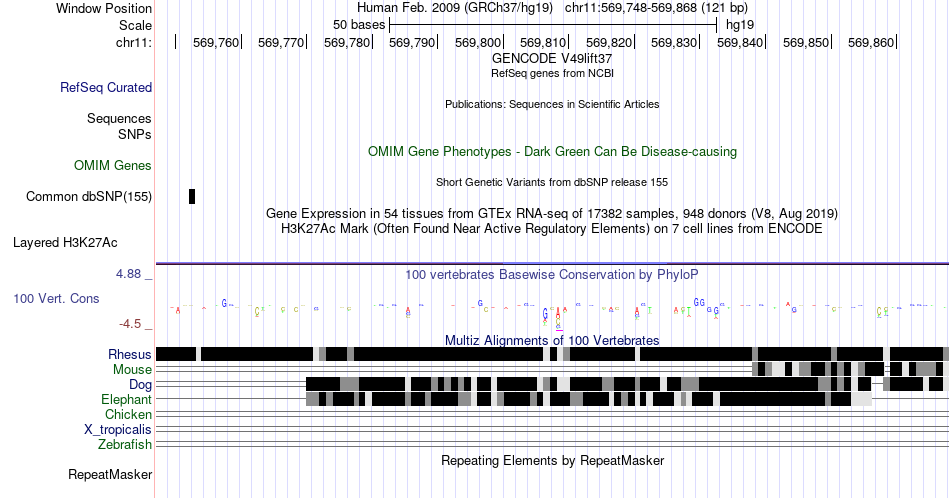Viewport: 950px width, 498px height.
Task: Click the Dog alignment label
Action: 140,385
